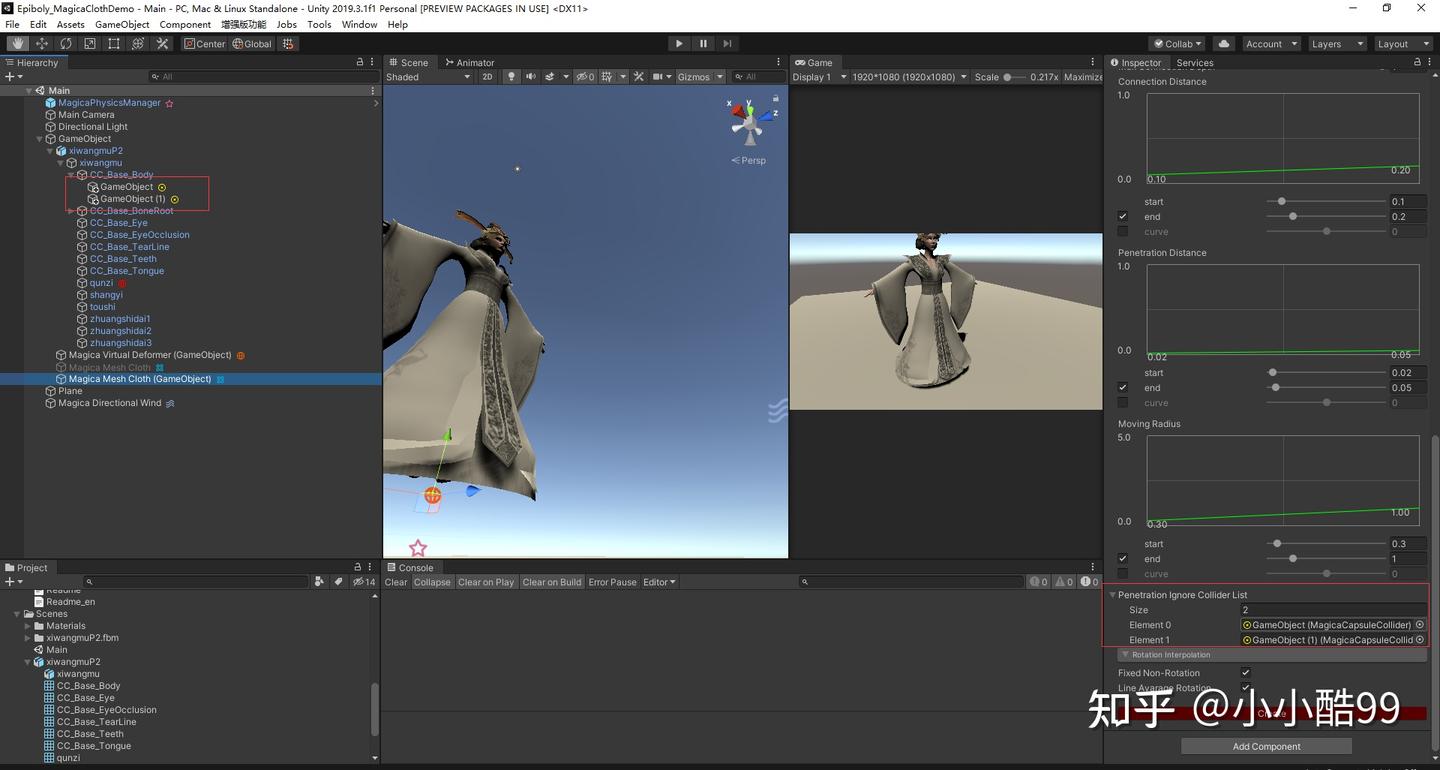Image resolution: width=1440 pixels, height=770 pixels.
Task: Expand the Rotation Interpolation section
Action: [1123, 654]
